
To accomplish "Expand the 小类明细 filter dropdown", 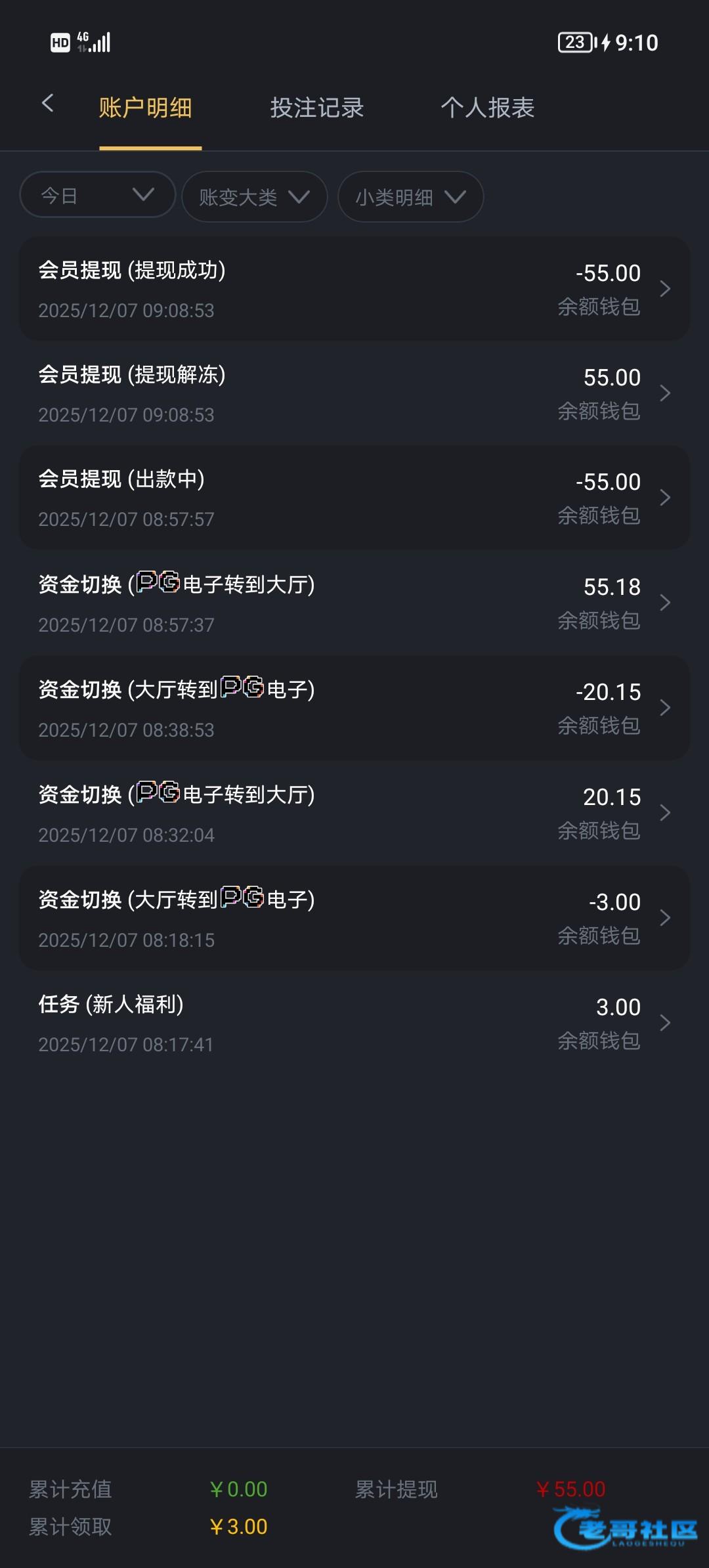I will pos(410,197).
